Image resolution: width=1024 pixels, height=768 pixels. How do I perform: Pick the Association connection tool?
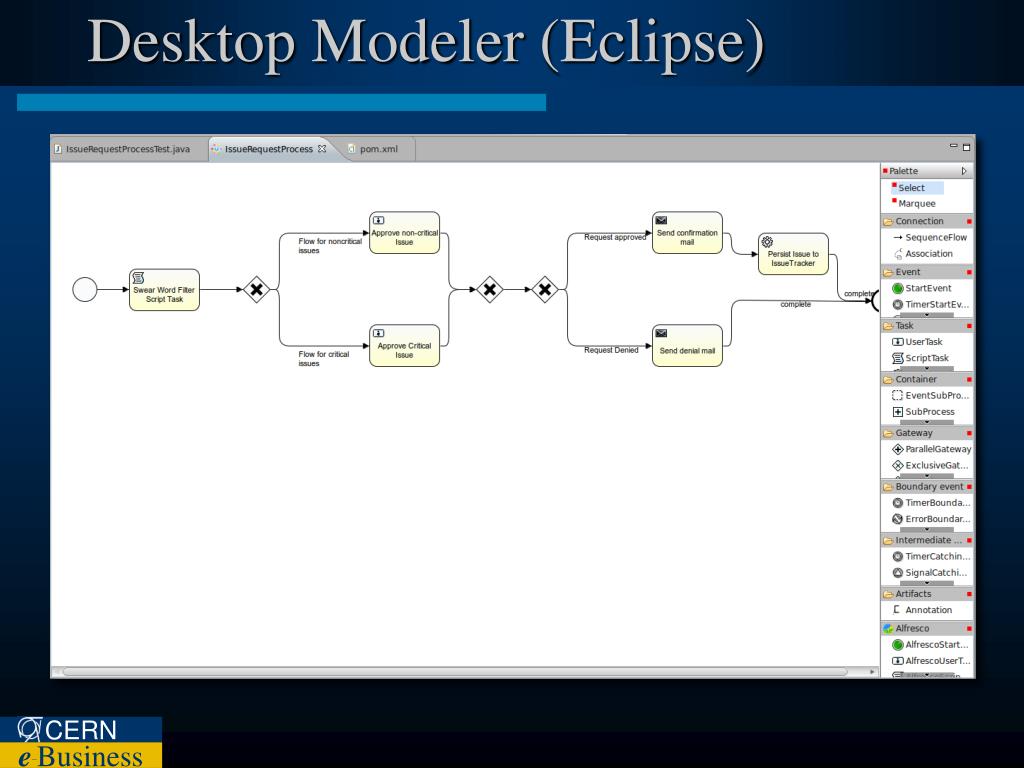(x=922, y=253)
